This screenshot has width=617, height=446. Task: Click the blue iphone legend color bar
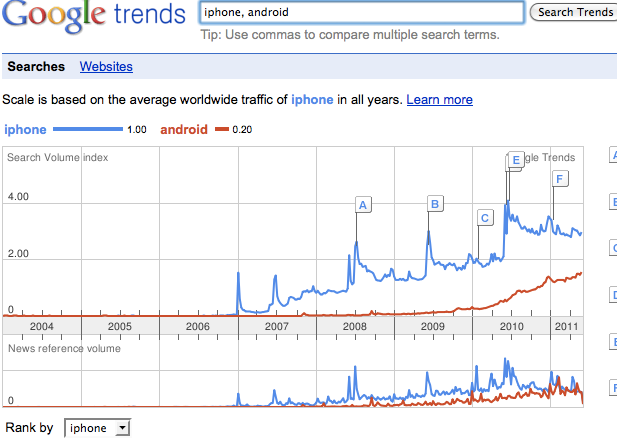click(x=87, y=130)
